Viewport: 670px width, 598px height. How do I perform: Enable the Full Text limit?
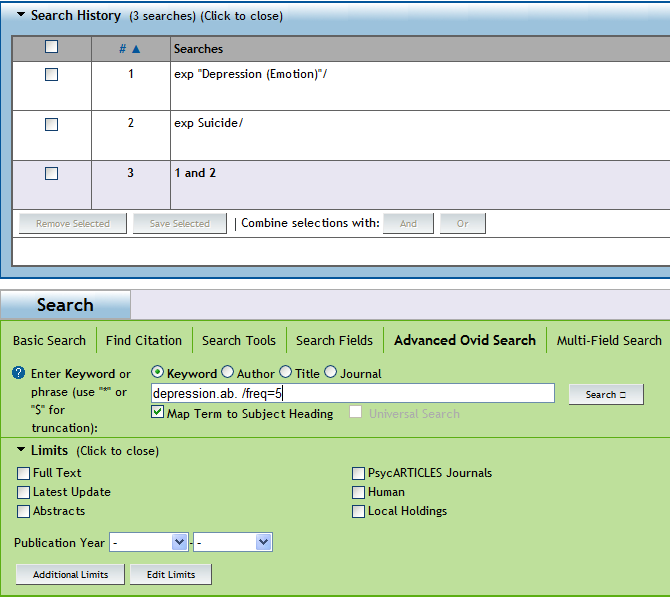tap(23, 473)
